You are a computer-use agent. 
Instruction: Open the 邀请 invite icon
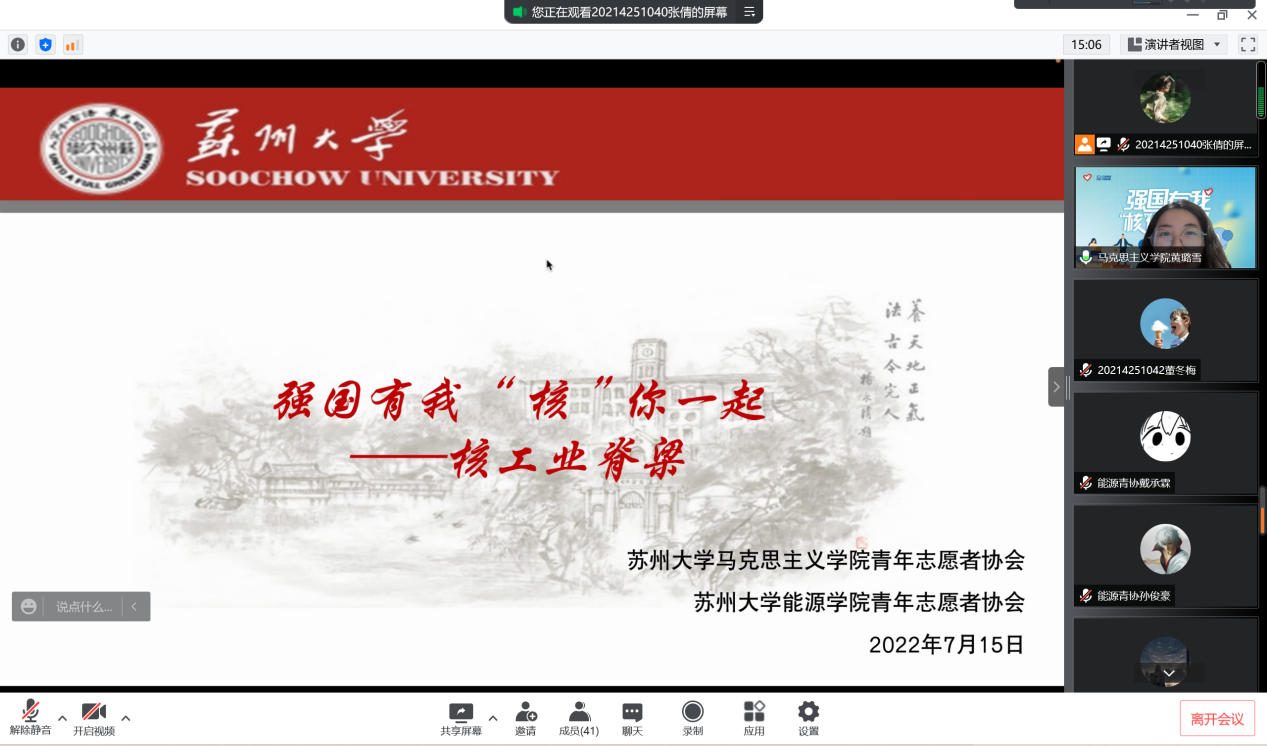pyautogui.click(x=525, y=718)
